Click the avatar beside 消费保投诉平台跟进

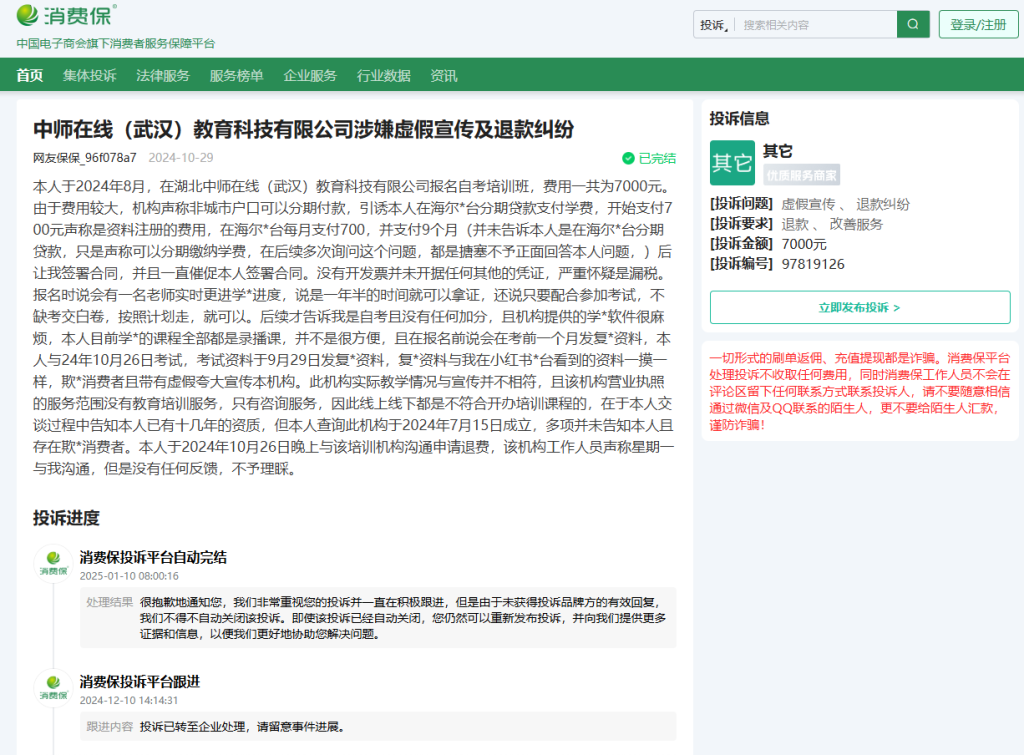point(54,687)
